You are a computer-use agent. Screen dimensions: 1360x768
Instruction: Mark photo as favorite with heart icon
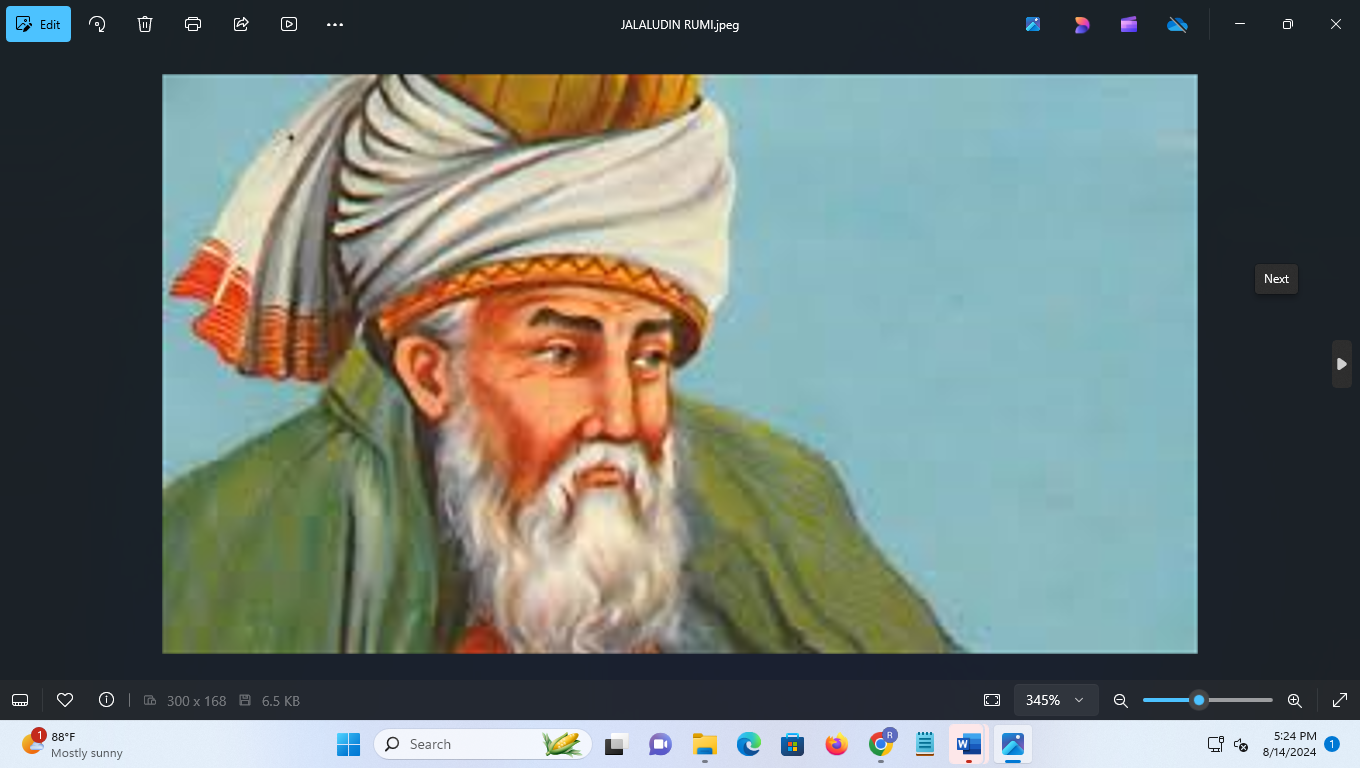click(65, 700)
